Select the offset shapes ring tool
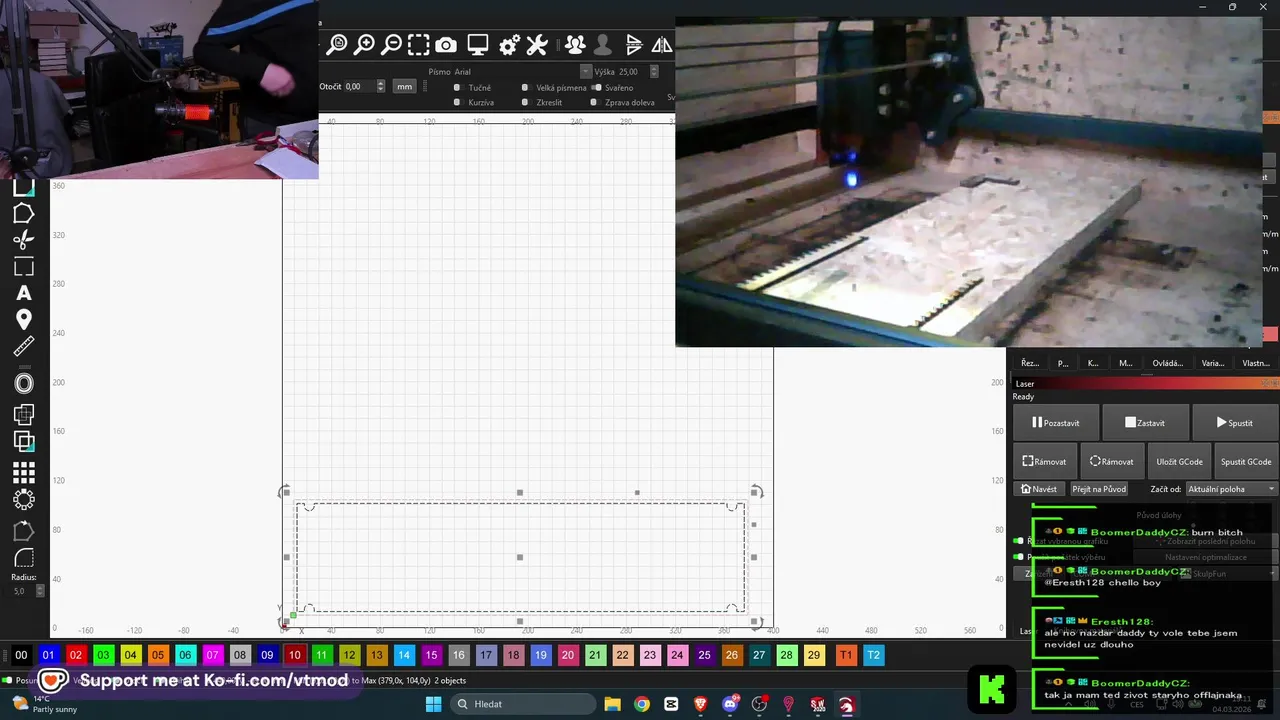1280x720 pixels. pos(24,384)
